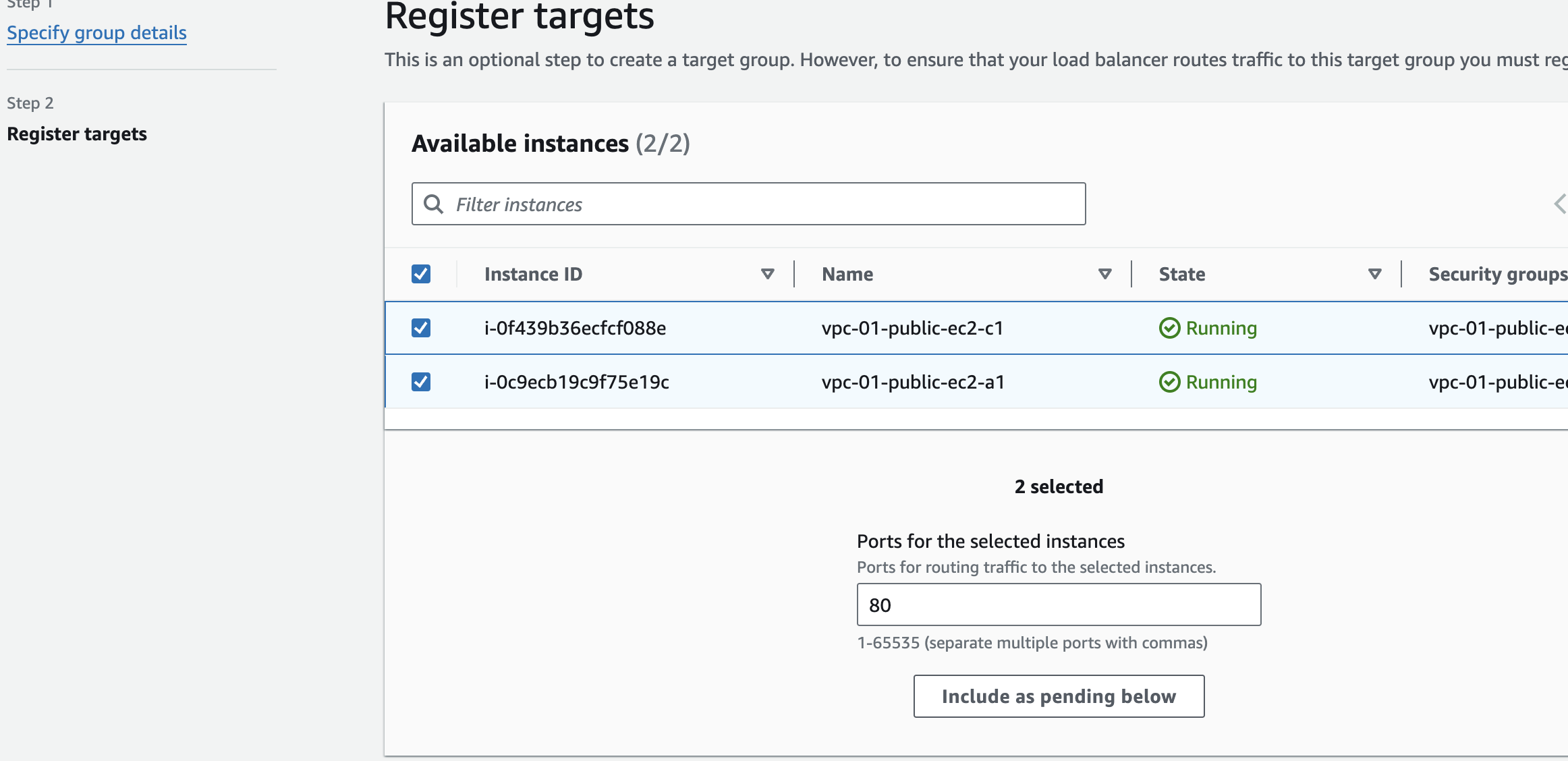The height and width of the screenshot is (761, 1568).
Task: Select row named vpc-01-public-ec2-a1
Action: (912, 383)
